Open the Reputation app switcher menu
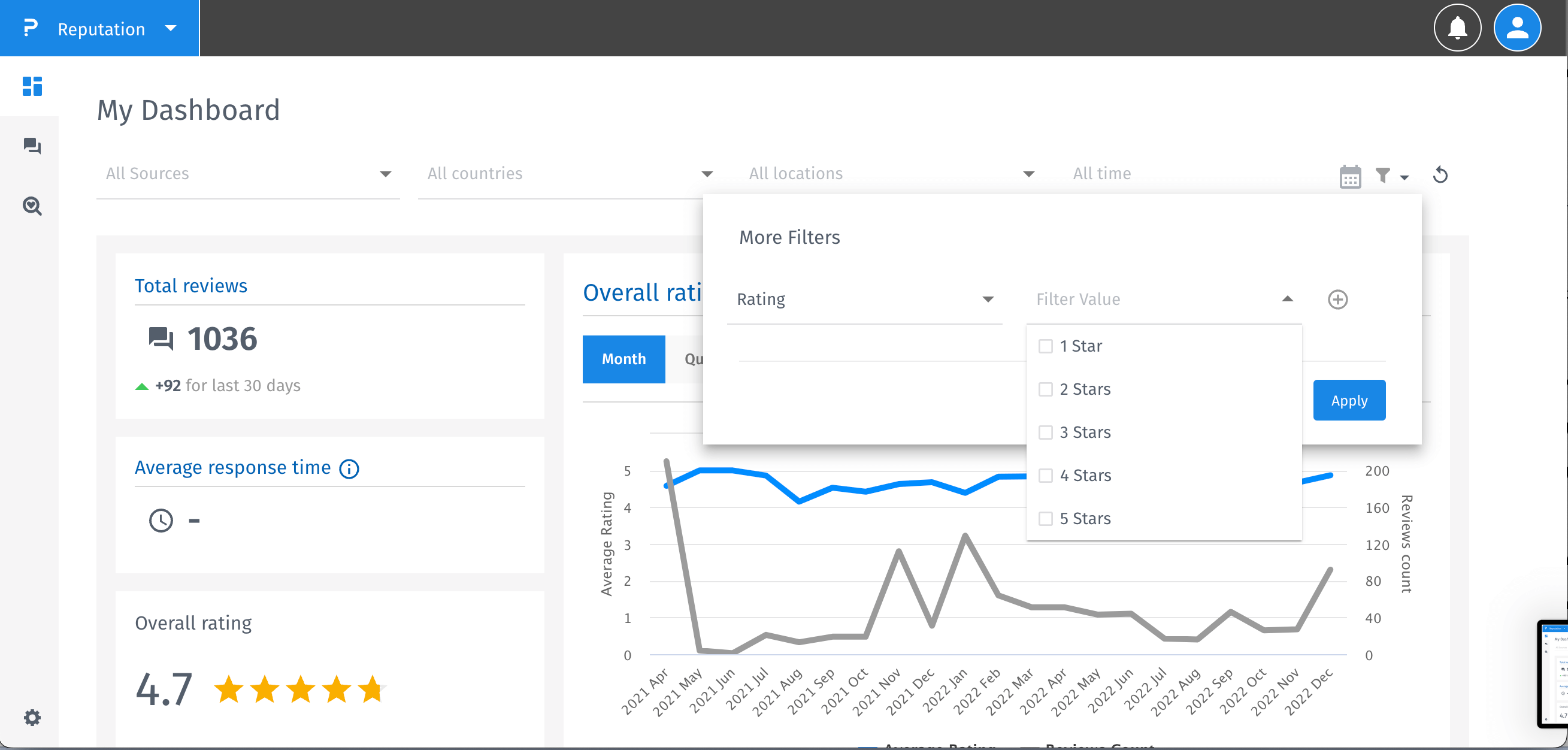 (101, 29)
